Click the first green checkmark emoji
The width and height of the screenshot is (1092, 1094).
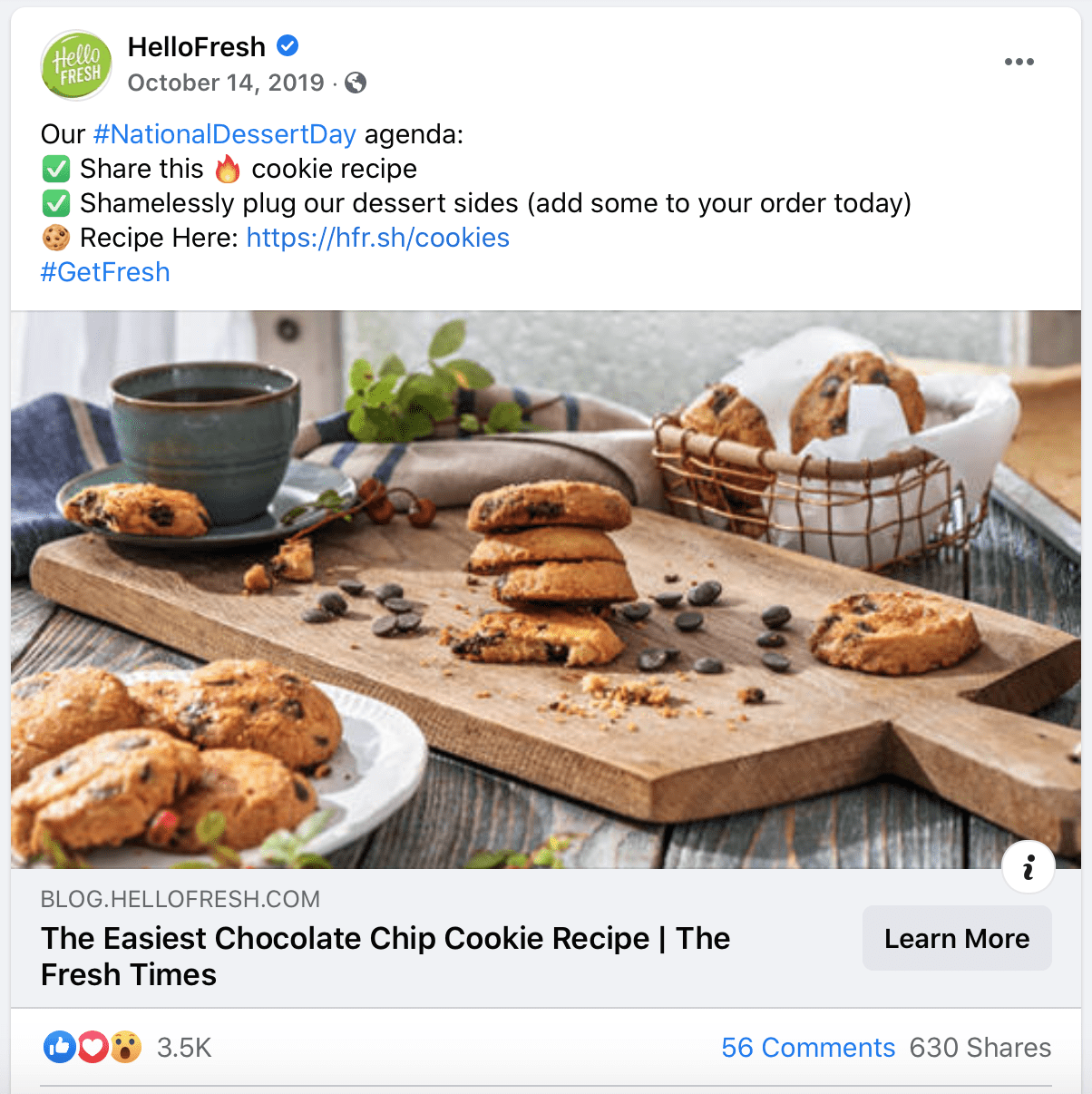[56, 169]
